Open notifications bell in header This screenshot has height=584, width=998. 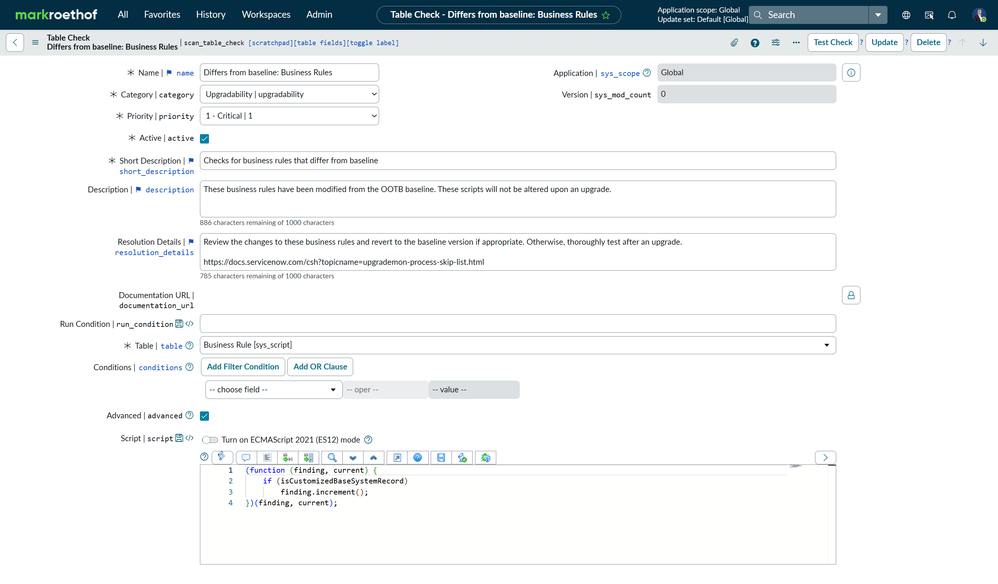pyautogui.click(x=951, y=15)
